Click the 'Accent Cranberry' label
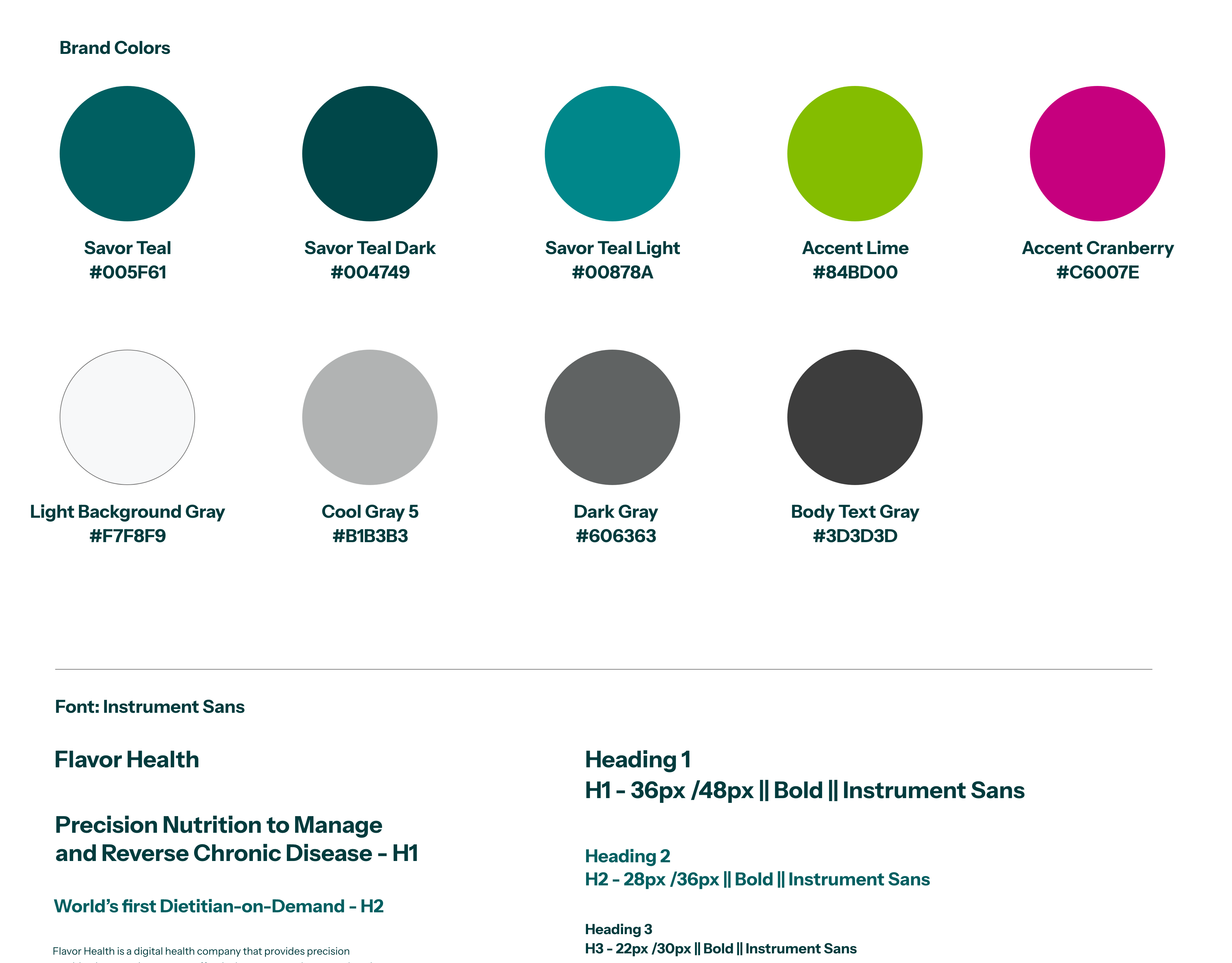 (x=1098, y=248)
